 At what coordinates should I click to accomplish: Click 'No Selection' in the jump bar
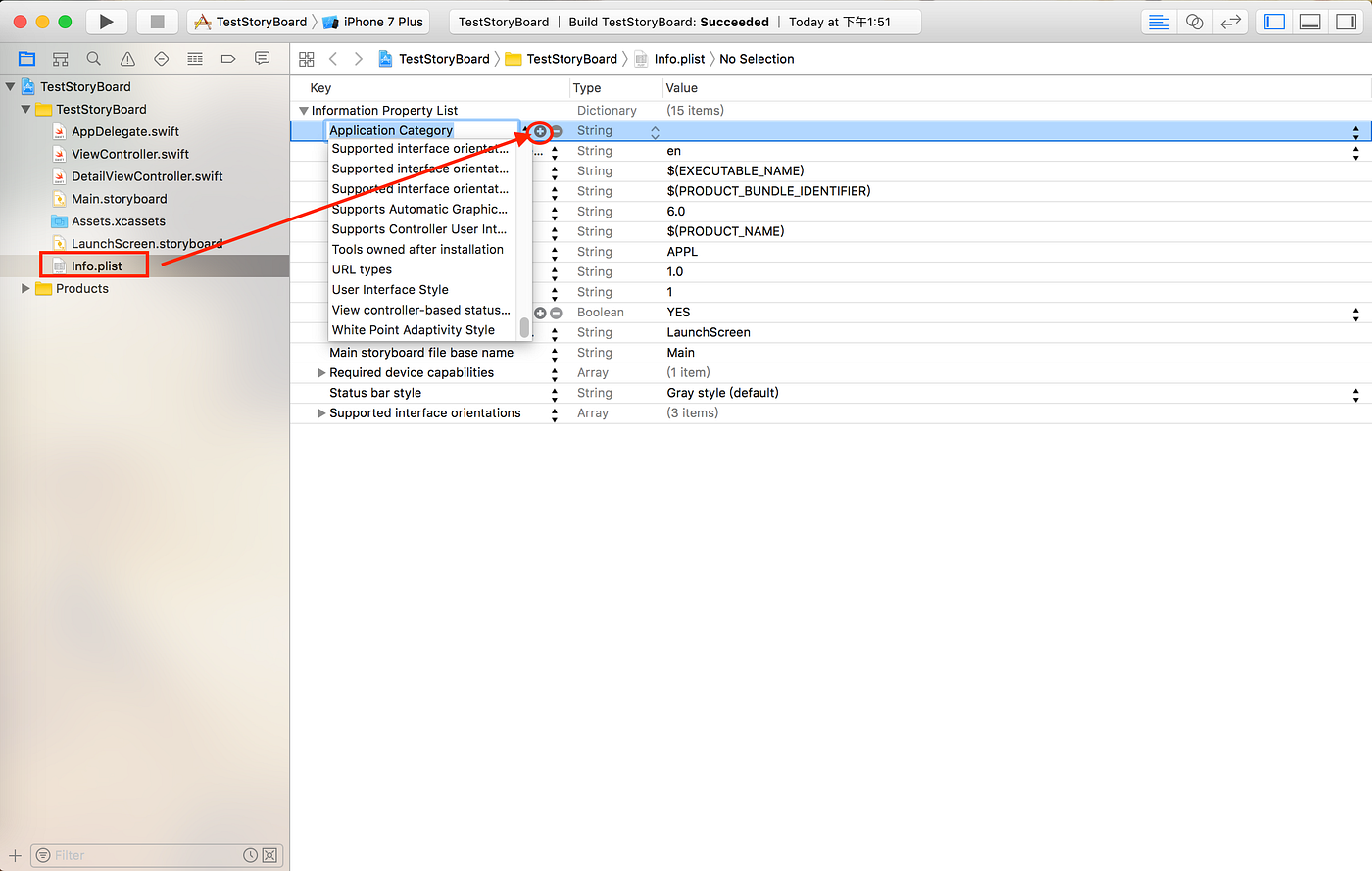point(757,59)
